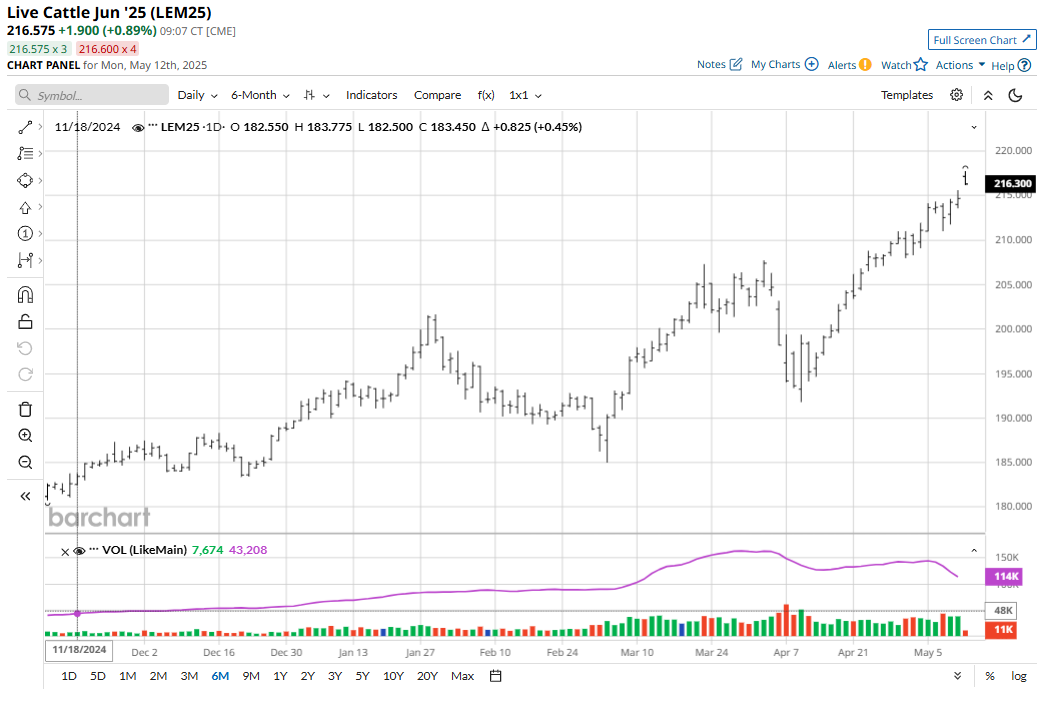
Task: Collapse the main chart pane chevron
Action: pos(974,127)
